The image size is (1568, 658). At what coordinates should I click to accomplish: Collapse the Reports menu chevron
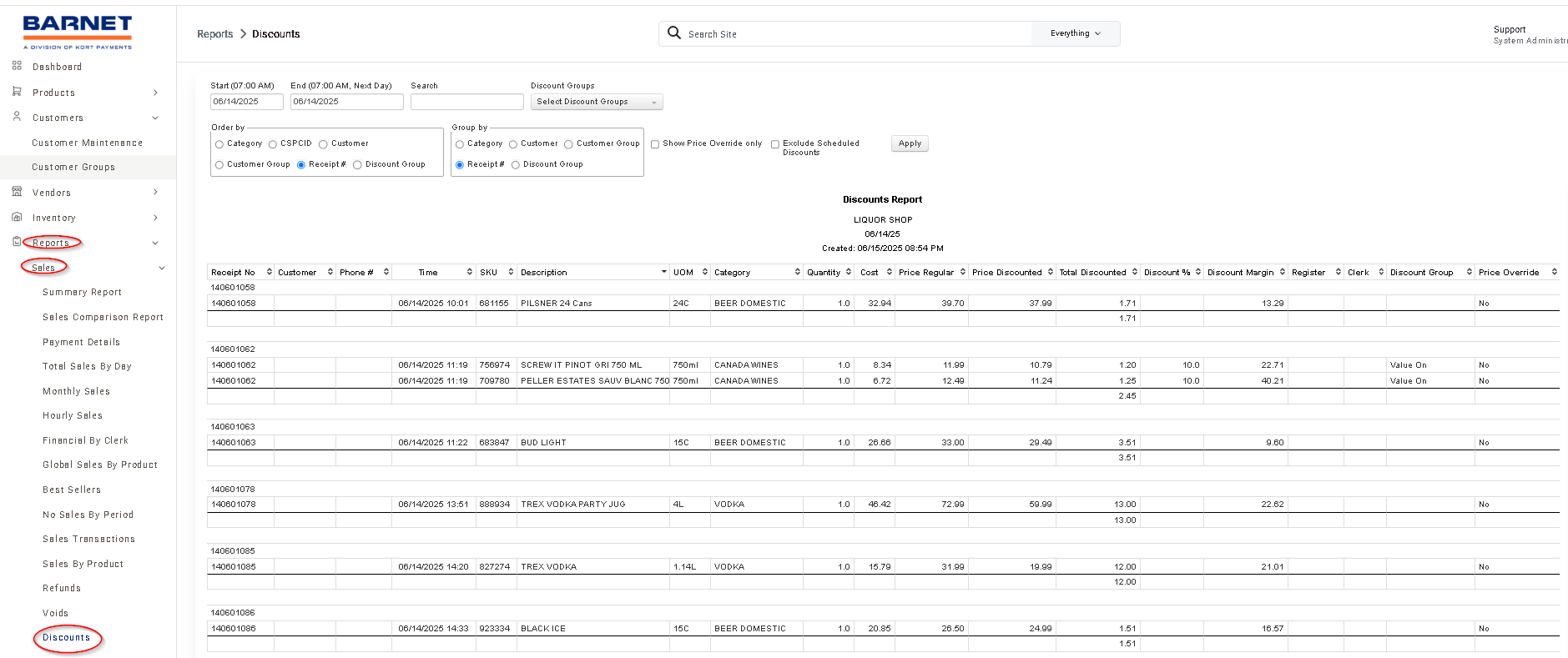(x=155, y=243)
